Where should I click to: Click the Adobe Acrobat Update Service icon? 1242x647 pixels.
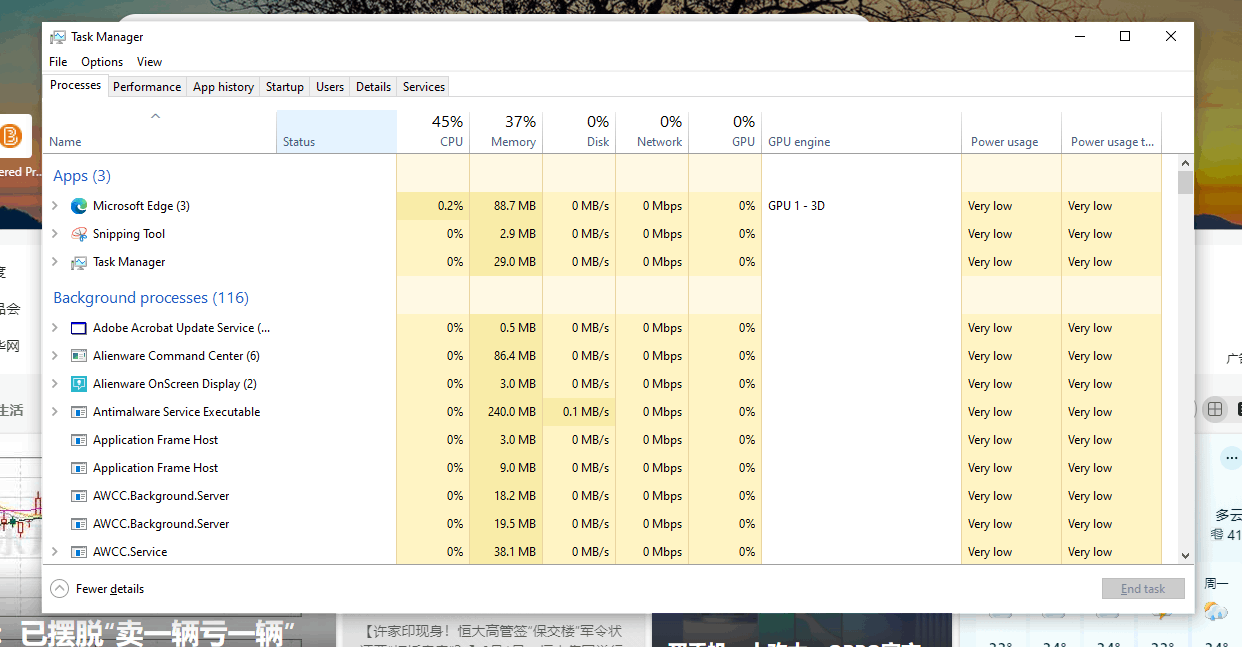pyautogui.click(x=78, y=327)
